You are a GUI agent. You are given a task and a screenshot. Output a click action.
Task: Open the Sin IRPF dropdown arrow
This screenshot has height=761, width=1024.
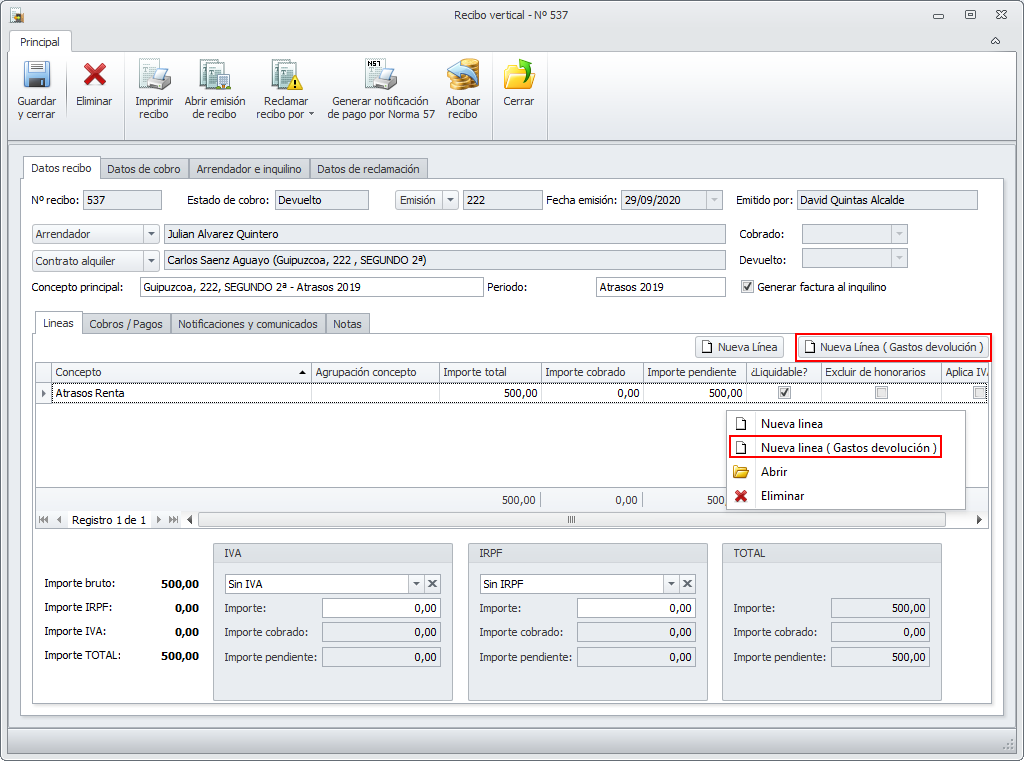pos(670,584)
